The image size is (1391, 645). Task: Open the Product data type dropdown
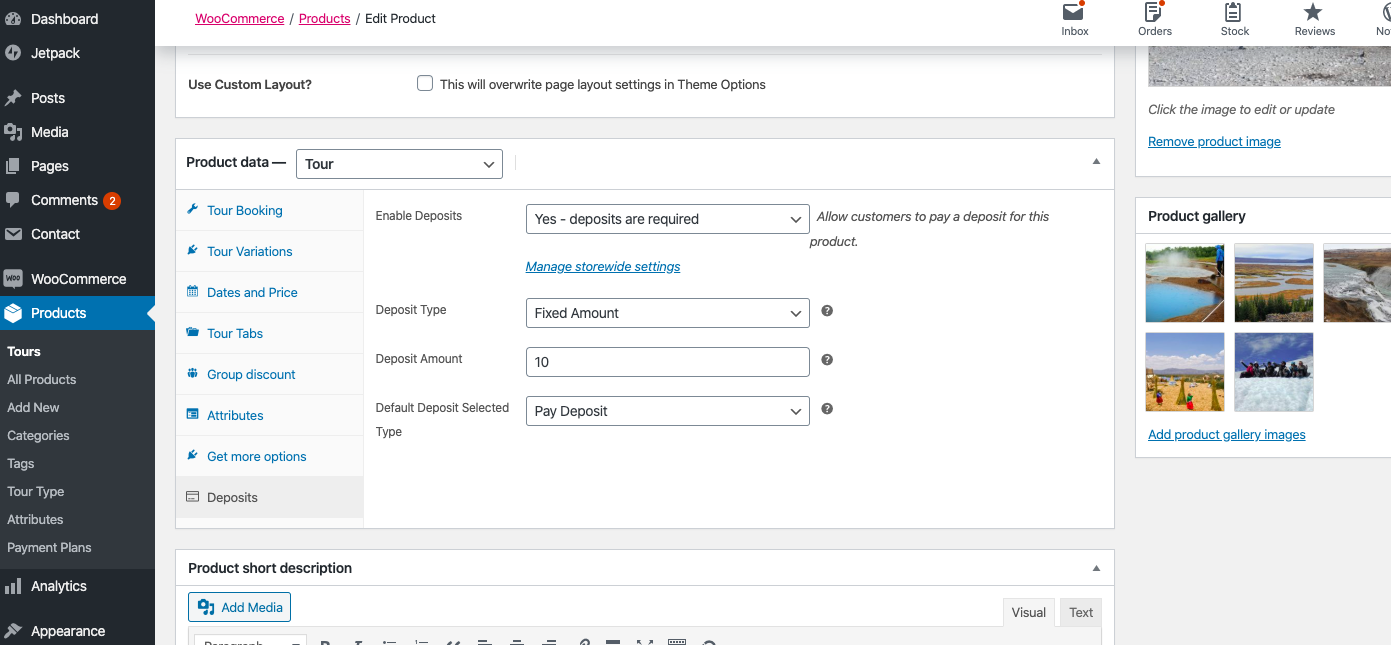pos(399,164)
